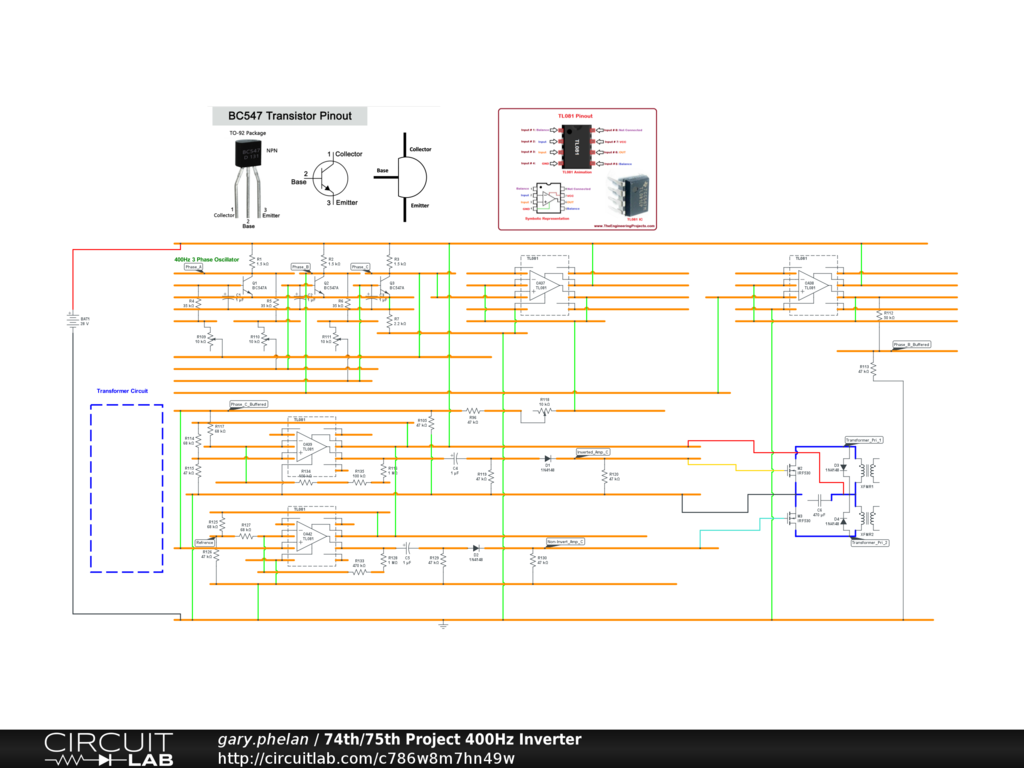Open the circuitlab.com URL link
Image resolution: width=1024 pixels, height=768 pixels.
tap(366, 758)
